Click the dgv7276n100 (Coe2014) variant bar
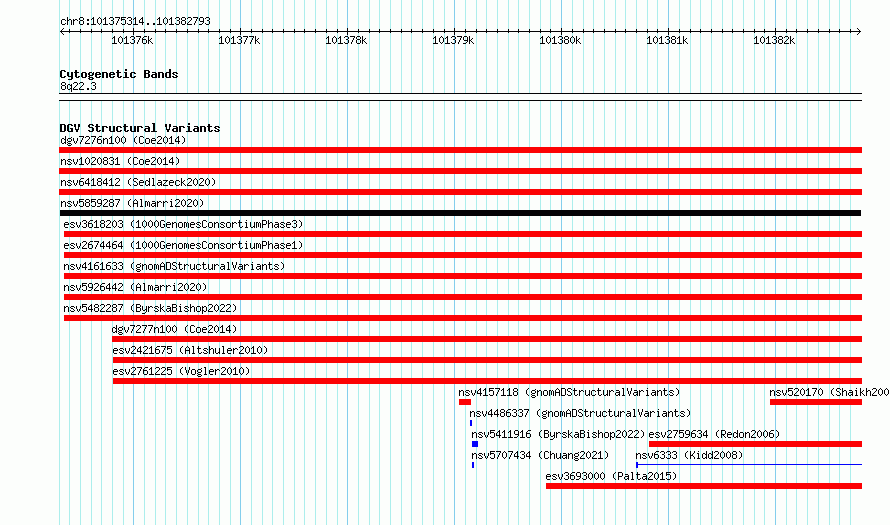Screen dimensions: 890x525 coord(460,150)
